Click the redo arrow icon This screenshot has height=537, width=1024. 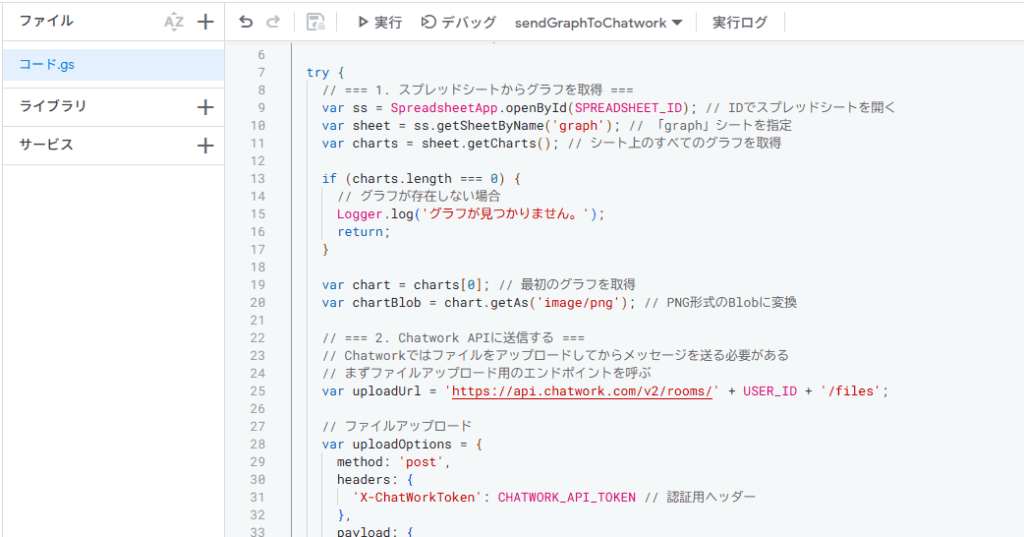[x=273, y=22]
